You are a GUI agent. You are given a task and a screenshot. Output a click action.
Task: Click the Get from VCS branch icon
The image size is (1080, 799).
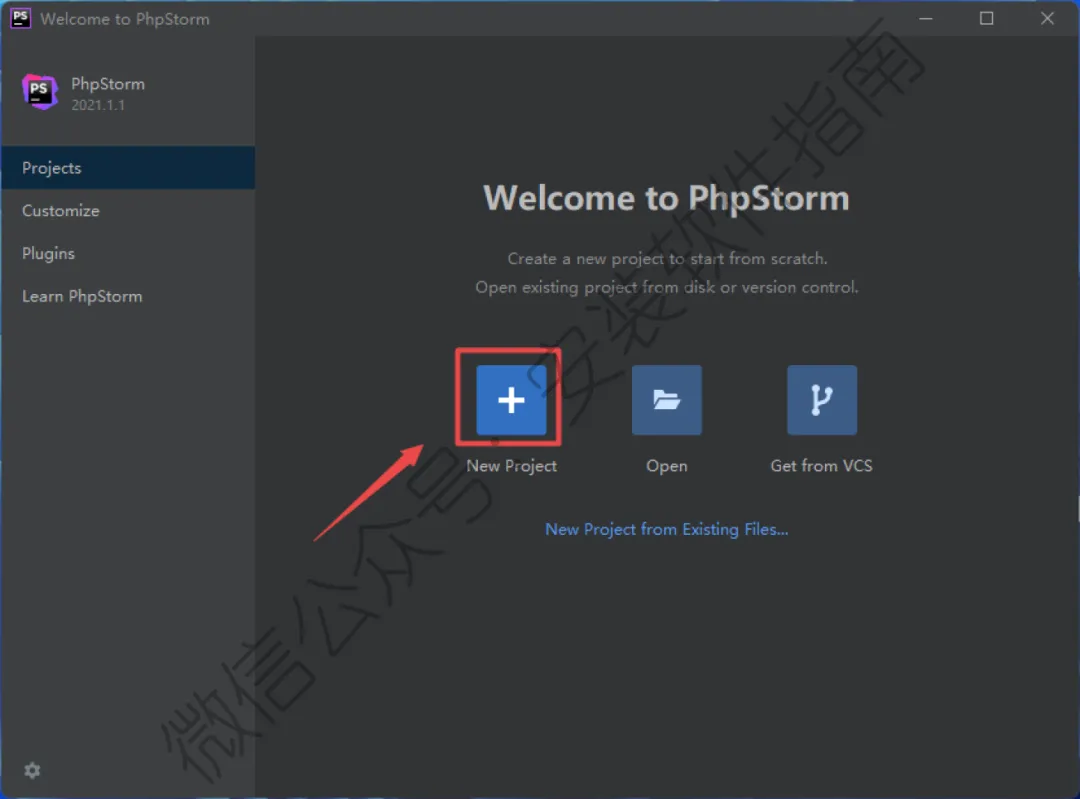tap(822, 400)
